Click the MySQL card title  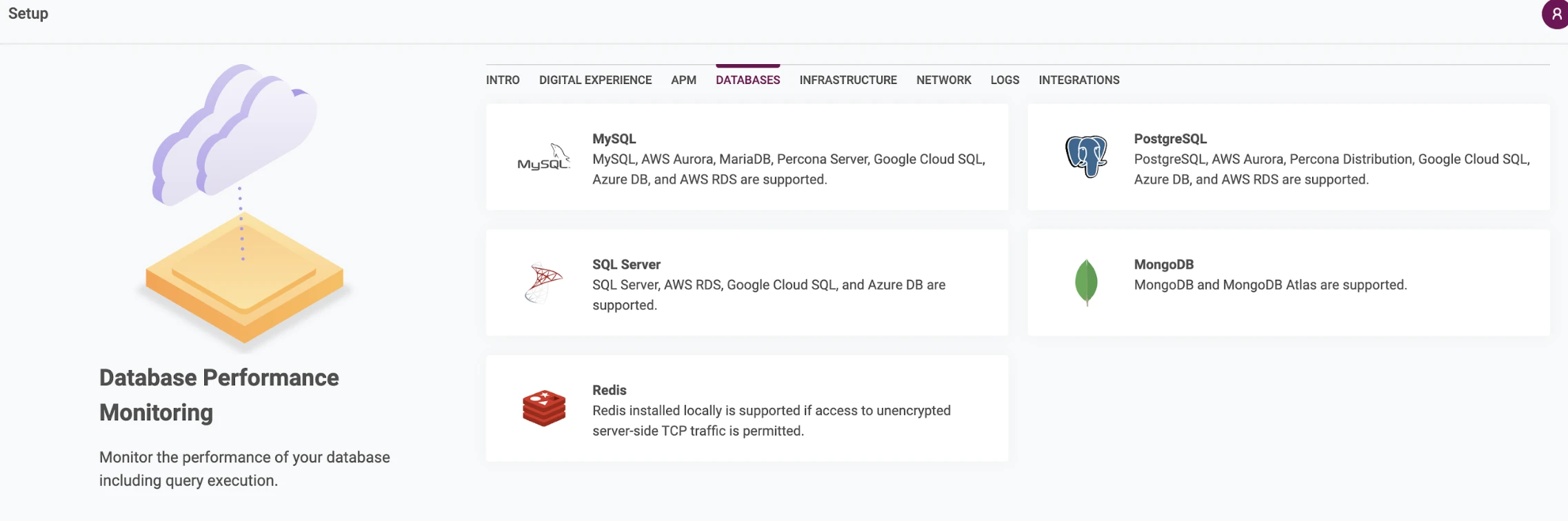pyautogui.click(x=614, y=139)
